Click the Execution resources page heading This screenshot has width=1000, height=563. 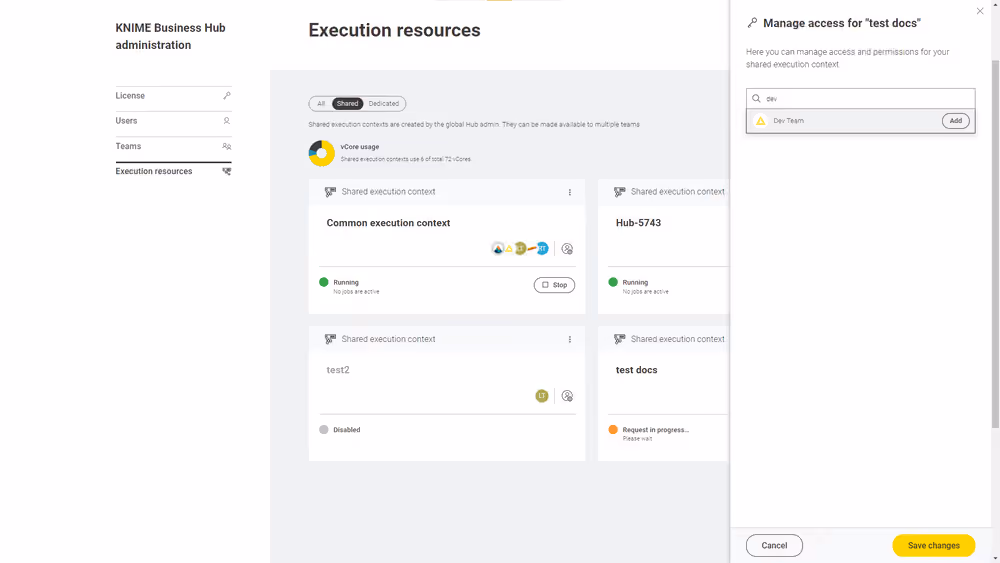tap(395, 31)
